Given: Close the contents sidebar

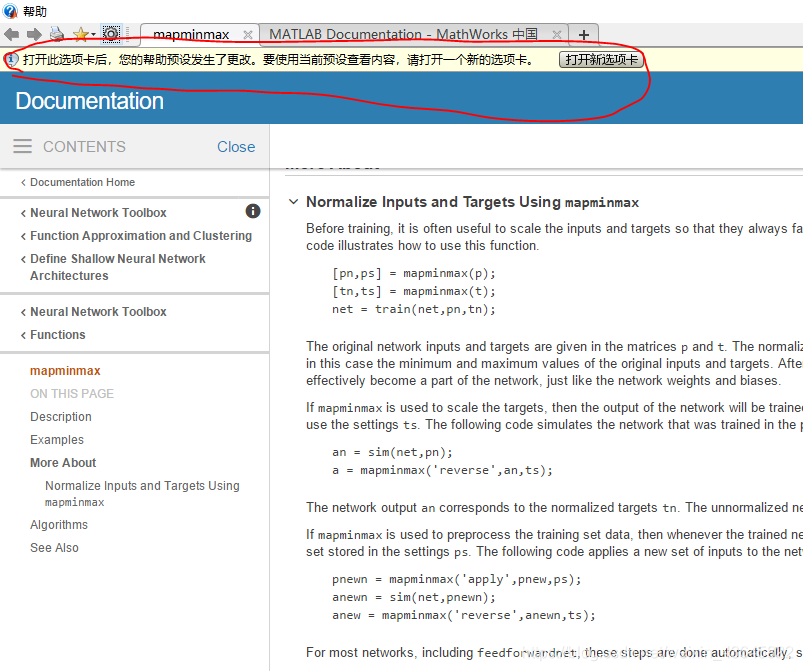Looking at the screenshot, I should pyautogui.click(x=236, y=146).
